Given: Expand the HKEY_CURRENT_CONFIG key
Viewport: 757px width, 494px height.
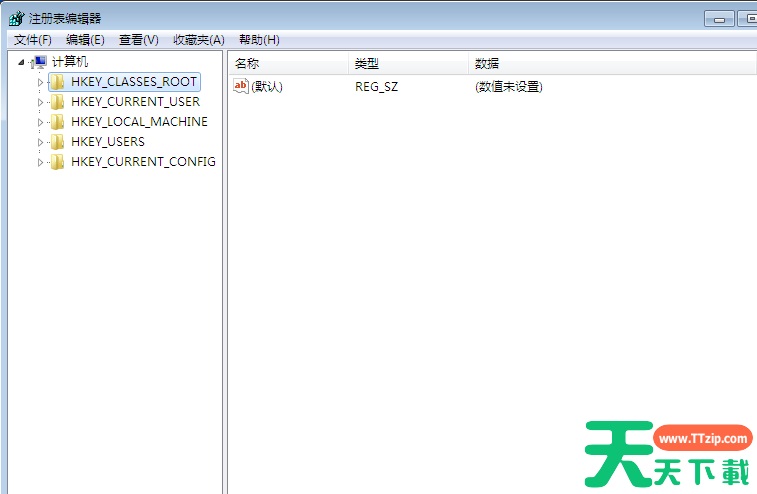Looking at the screenshot, I should pos(41,162).
